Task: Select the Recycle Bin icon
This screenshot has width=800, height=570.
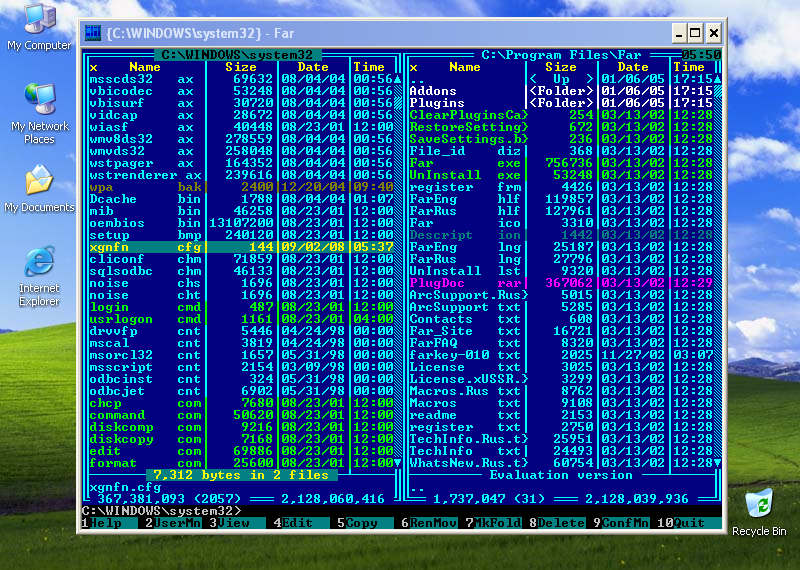Action: click(x=759, y=513)
